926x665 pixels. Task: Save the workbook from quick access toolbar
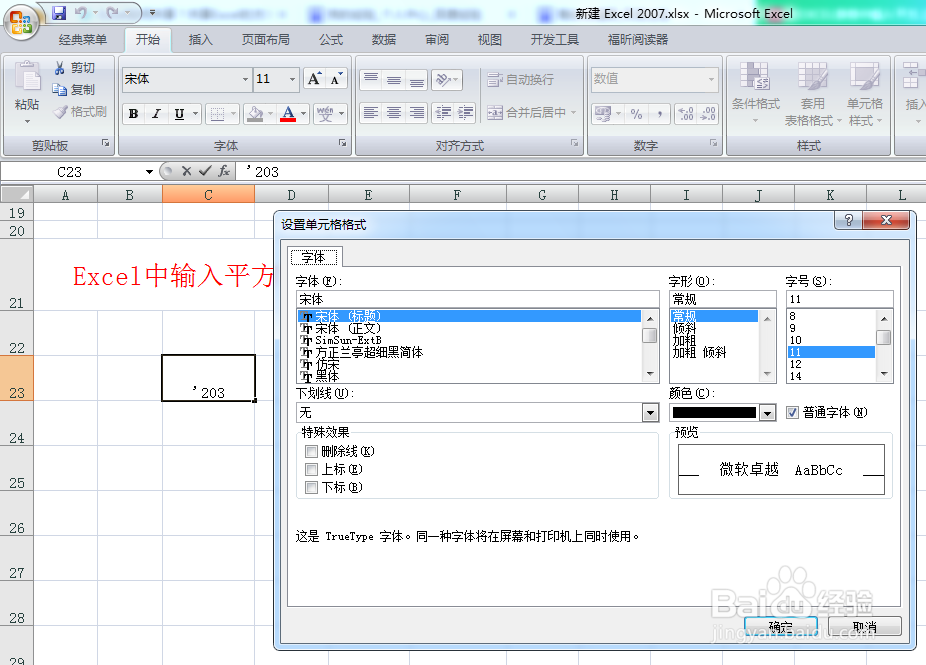[59, 12]
